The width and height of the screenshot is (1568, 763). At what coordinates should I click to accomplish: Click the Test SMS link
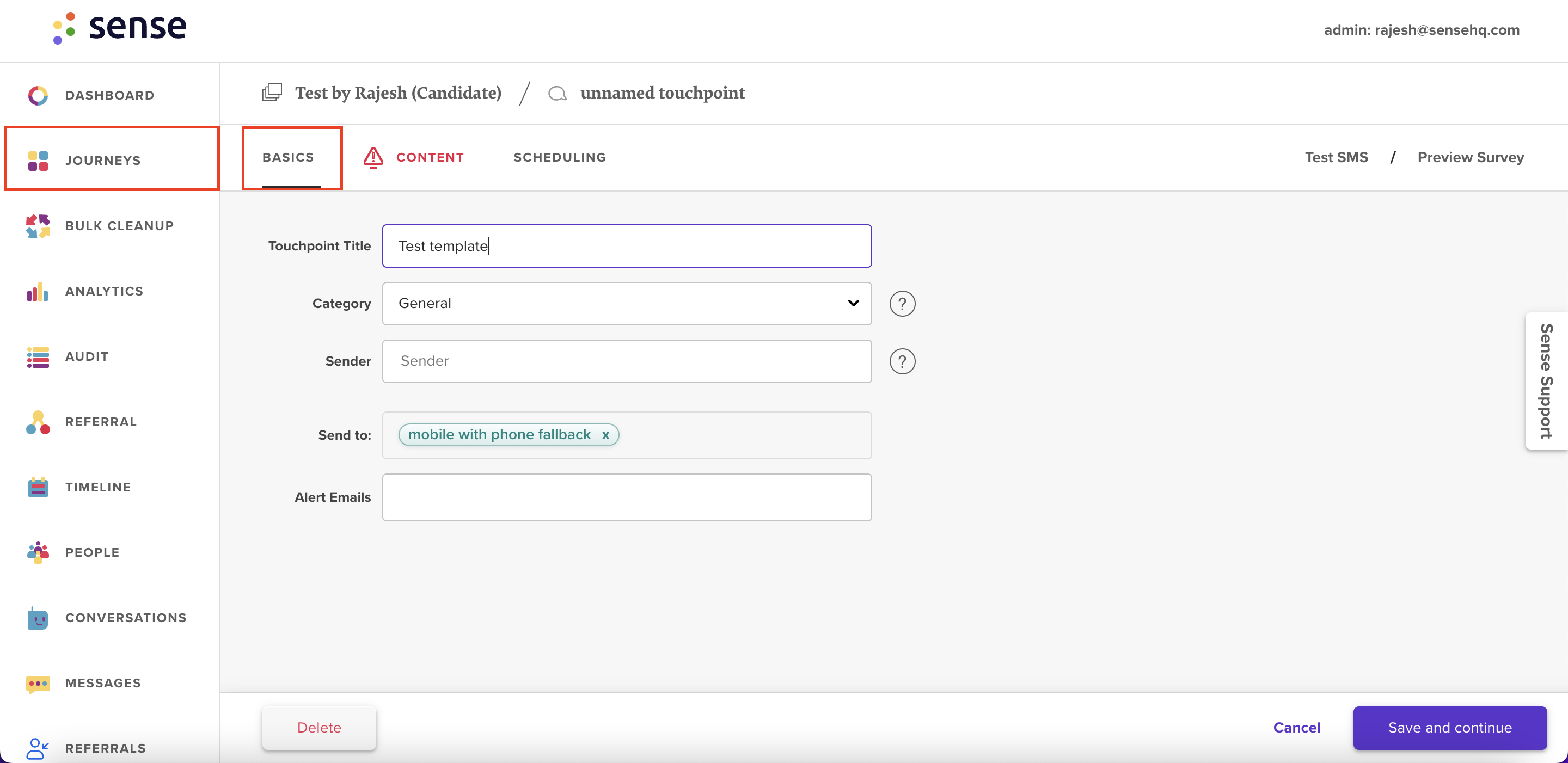pos(1336,158)
